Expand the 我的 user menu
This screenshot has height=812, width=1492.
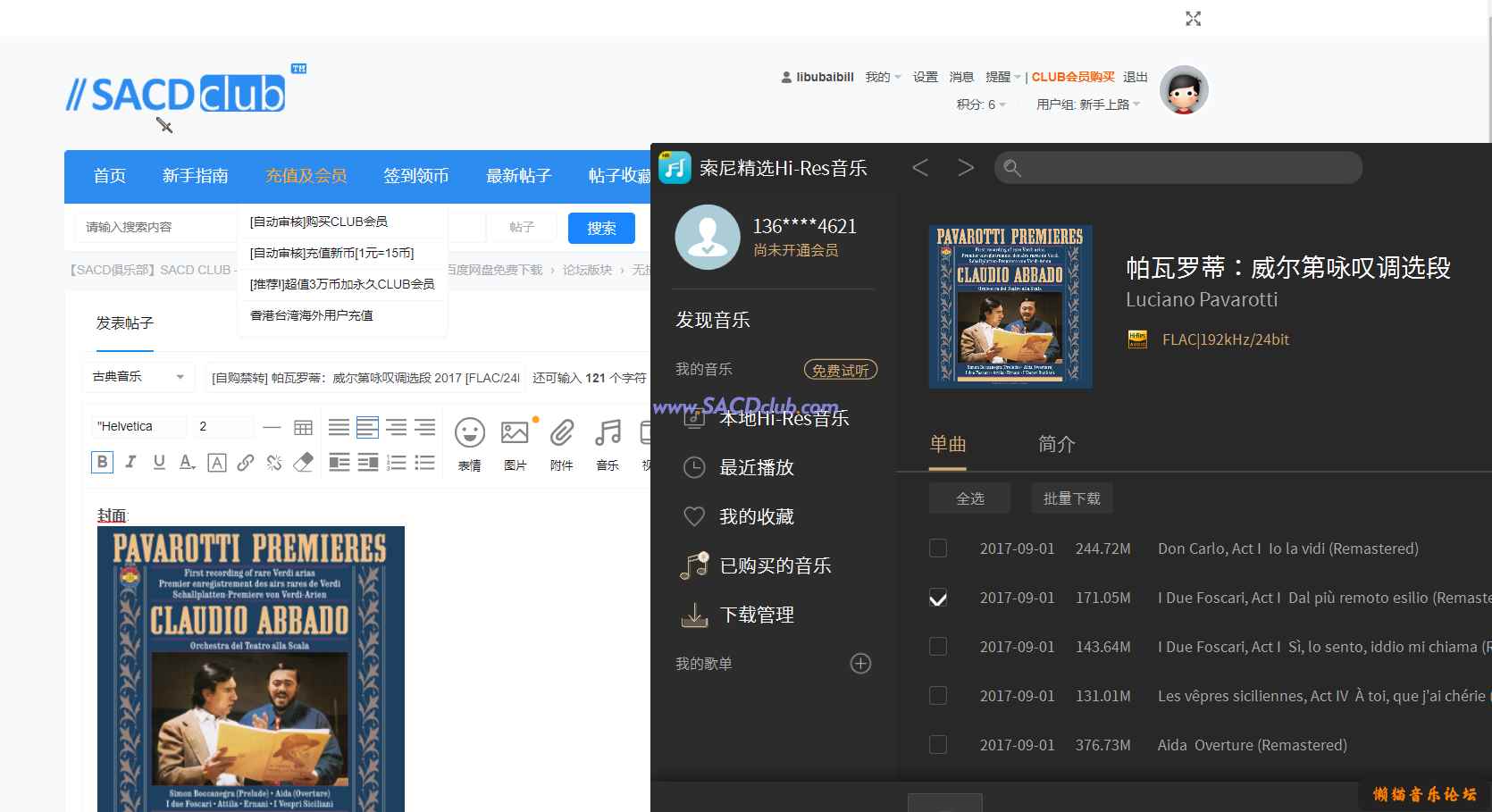coord(883,77)
